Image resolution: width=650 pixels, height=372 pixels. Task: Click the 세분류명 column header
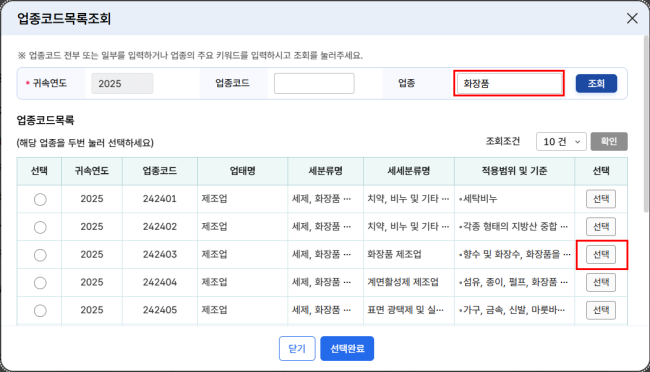point(325,171)
